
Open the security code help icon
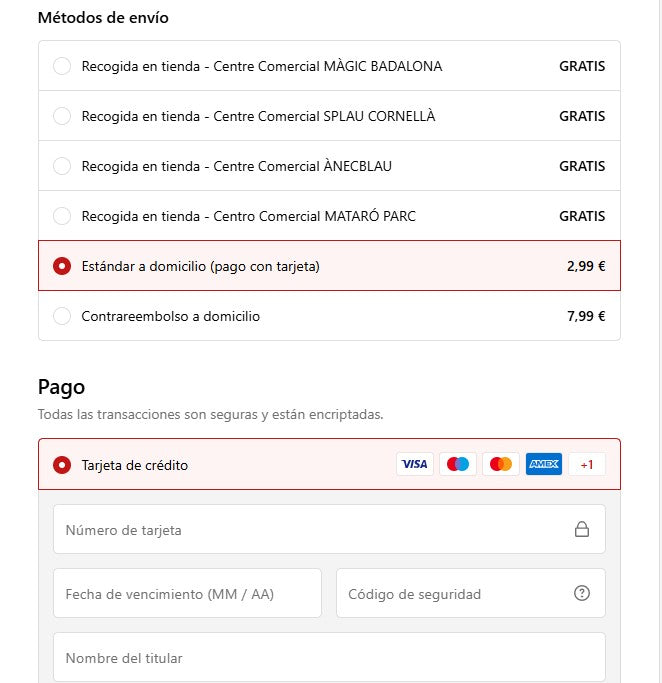[582, 594]
